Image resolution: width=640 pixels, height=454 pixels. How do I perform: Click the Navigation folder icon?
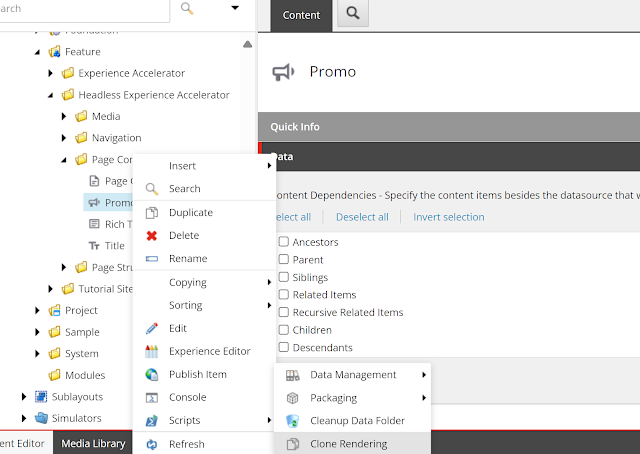click(81, 138)
